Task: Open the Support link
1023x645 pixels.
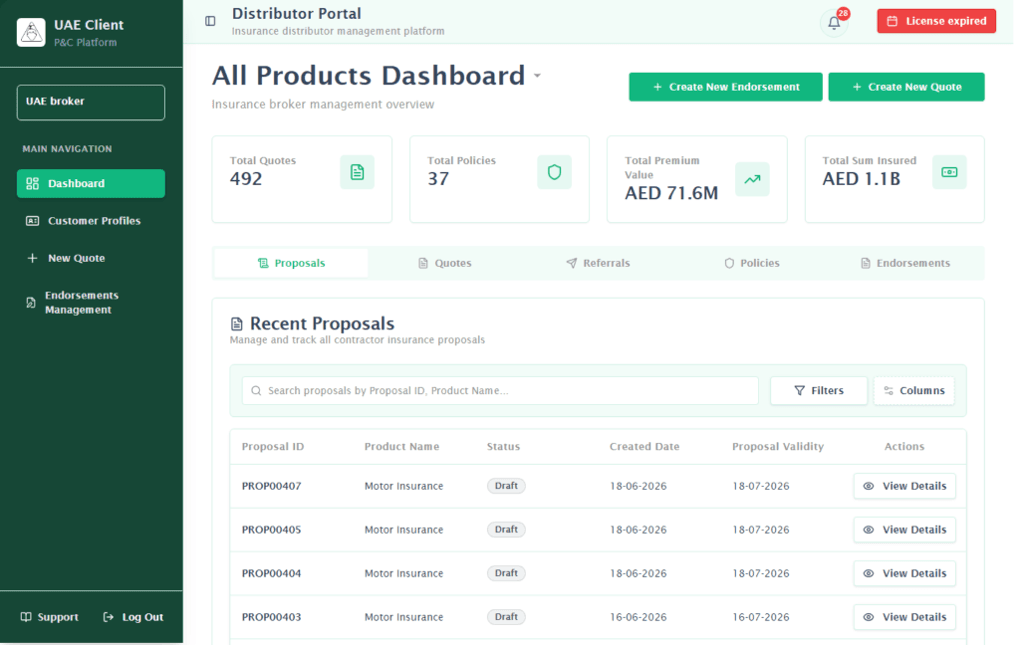Action: pyautogui.click(x=50, y=617)
